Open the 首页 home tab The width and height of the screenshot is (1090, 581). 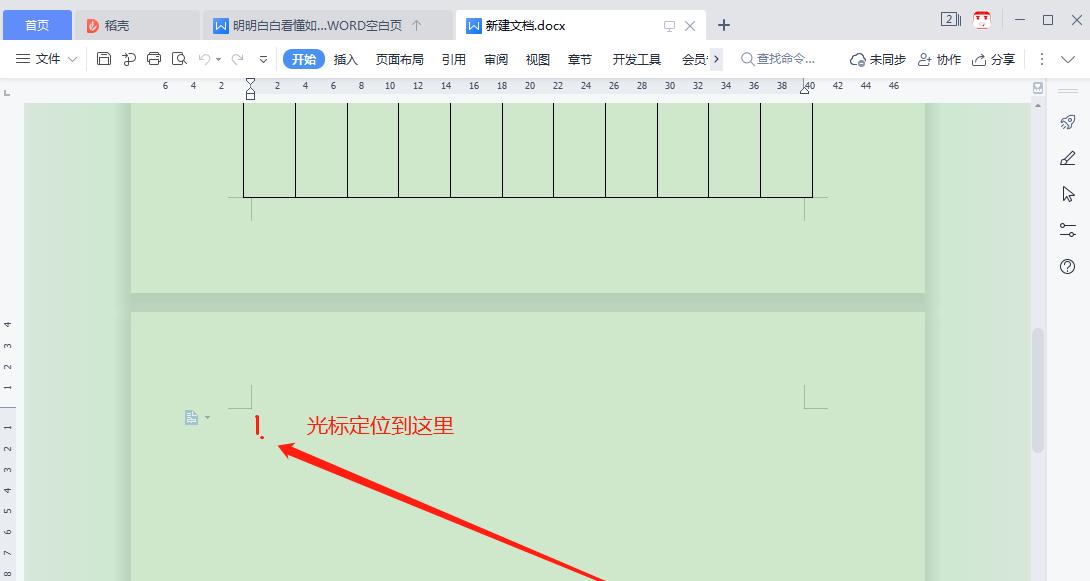point(38,26)
